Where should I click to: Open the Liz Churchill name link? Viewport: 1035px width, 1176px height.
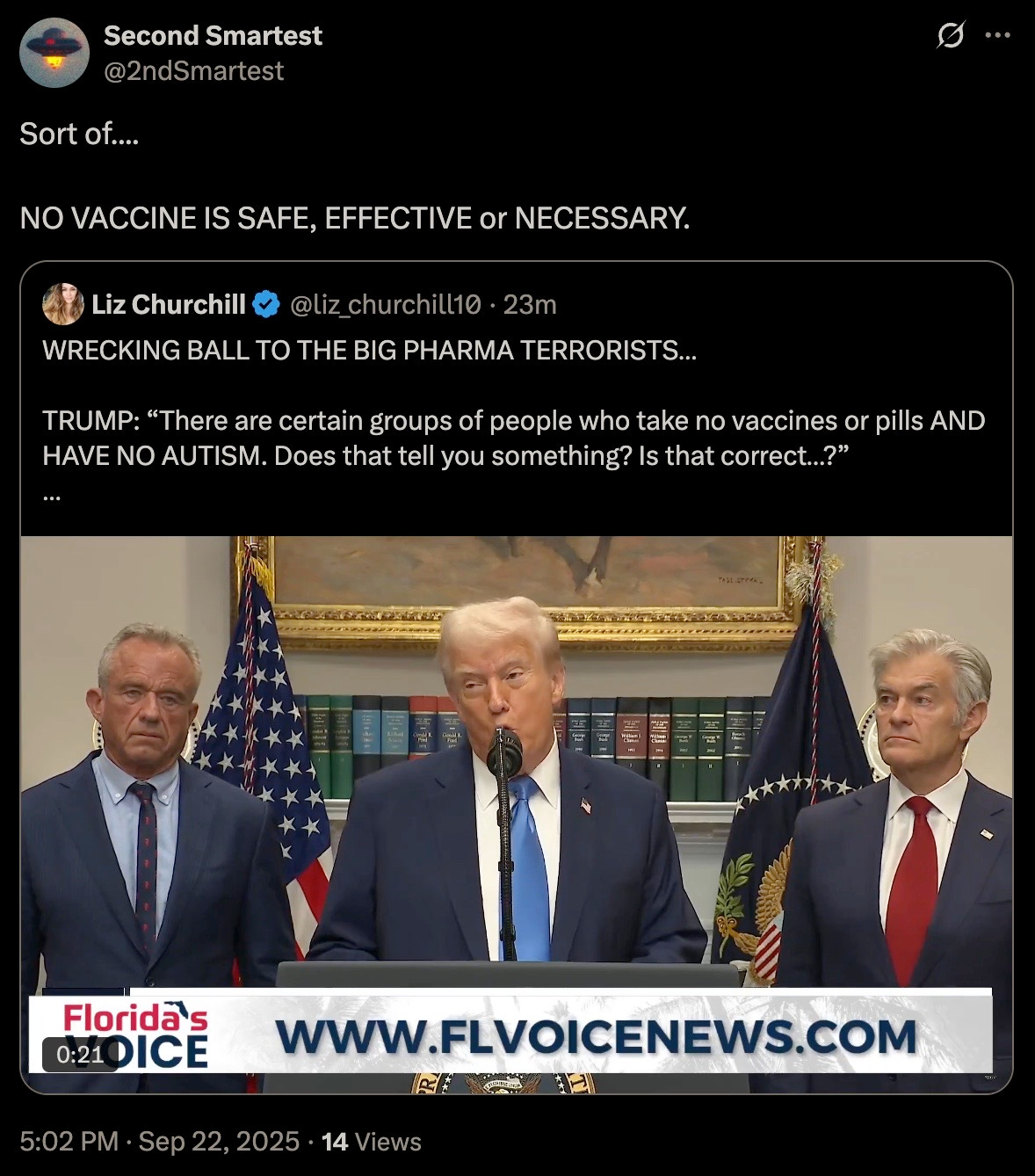click(x=169, y=304)
